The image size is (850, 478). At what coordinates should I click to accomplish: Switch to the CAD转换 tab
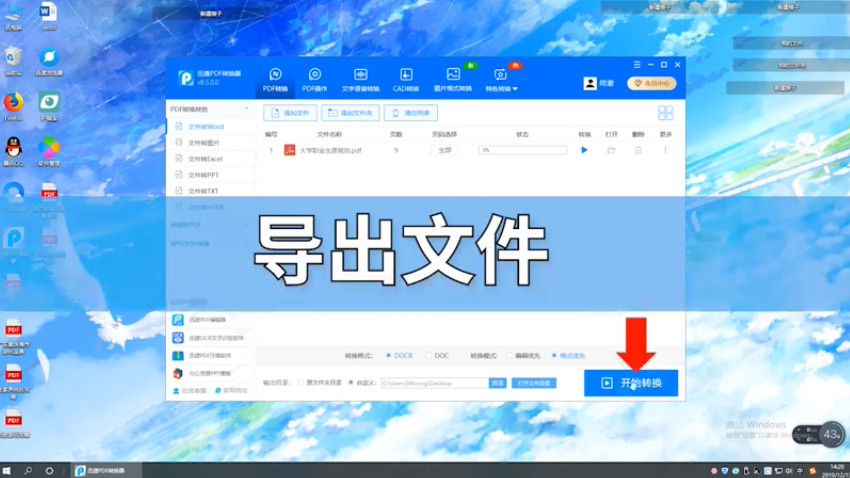tap(405, 80)
